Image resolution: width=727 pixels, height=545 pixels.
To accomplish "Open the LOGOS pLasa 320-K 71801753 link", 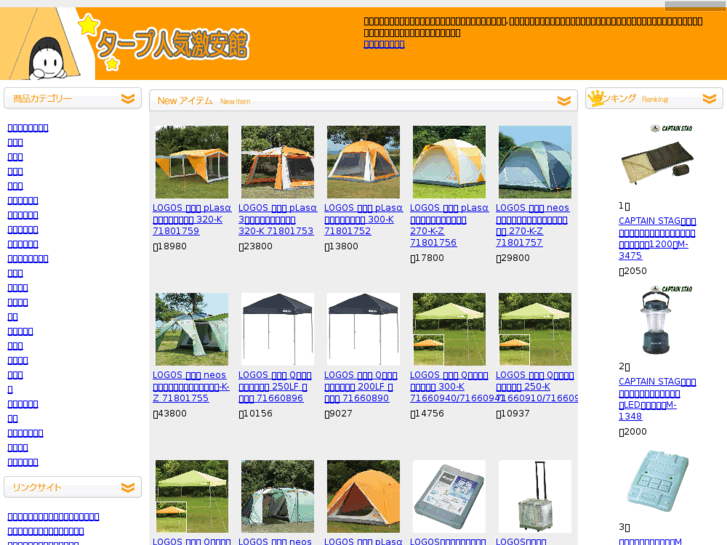I will 277,219.
